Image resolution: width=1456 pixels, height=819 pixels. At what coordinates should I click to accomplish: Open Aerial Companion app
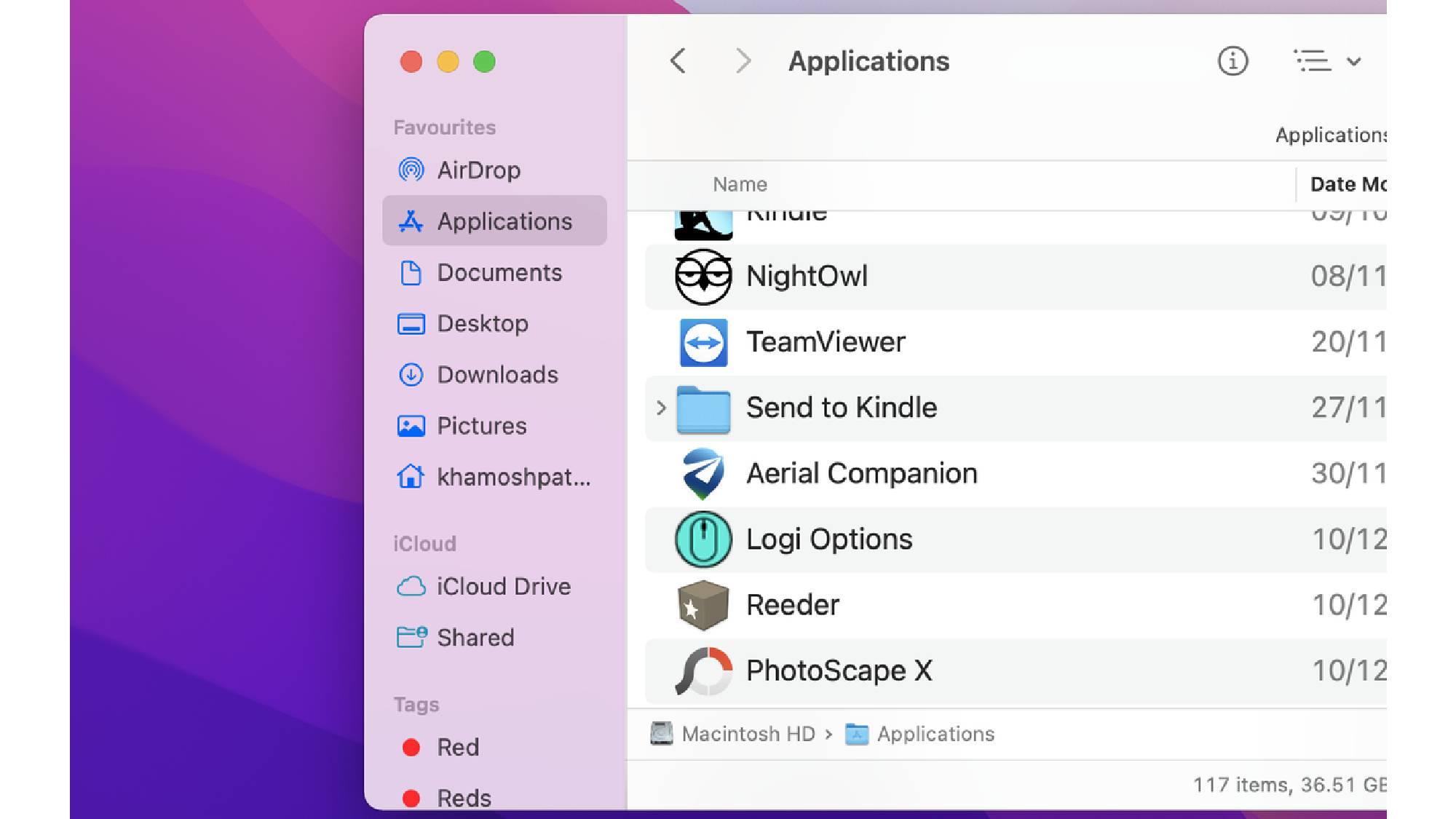tap(861, 472)
